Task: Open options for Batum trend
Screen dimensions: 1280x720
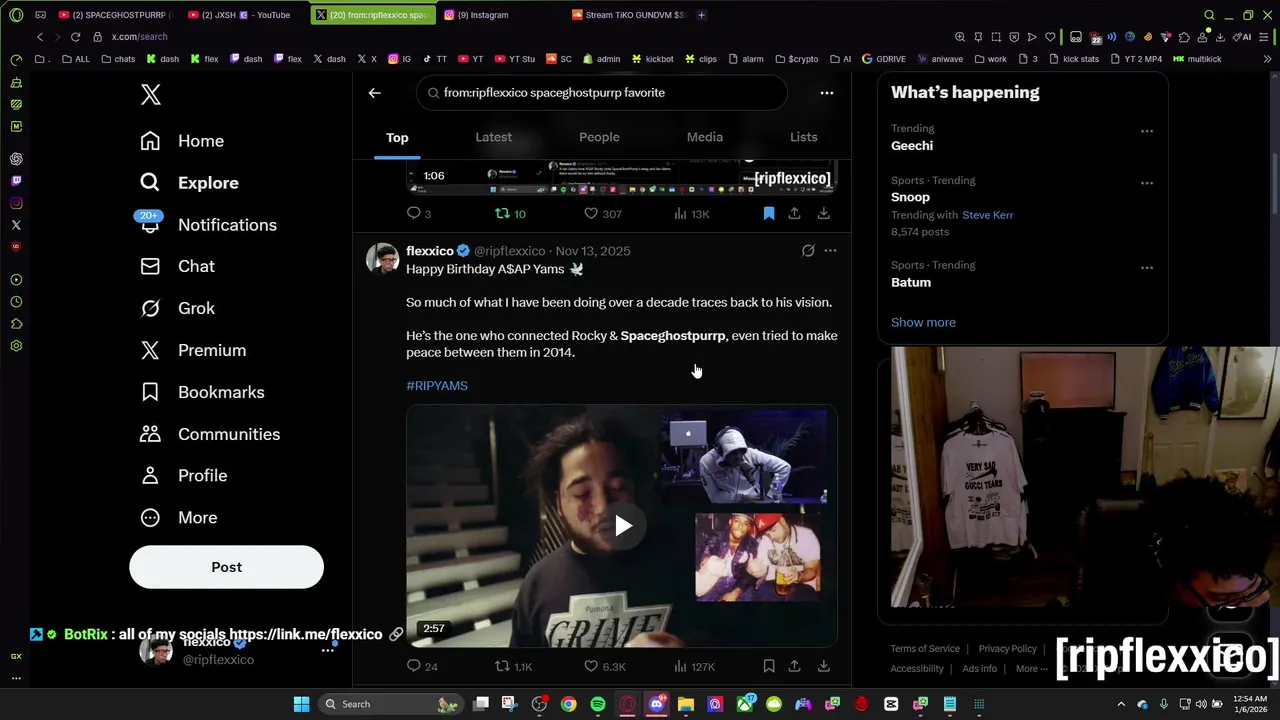Action: click(1147, 268)
